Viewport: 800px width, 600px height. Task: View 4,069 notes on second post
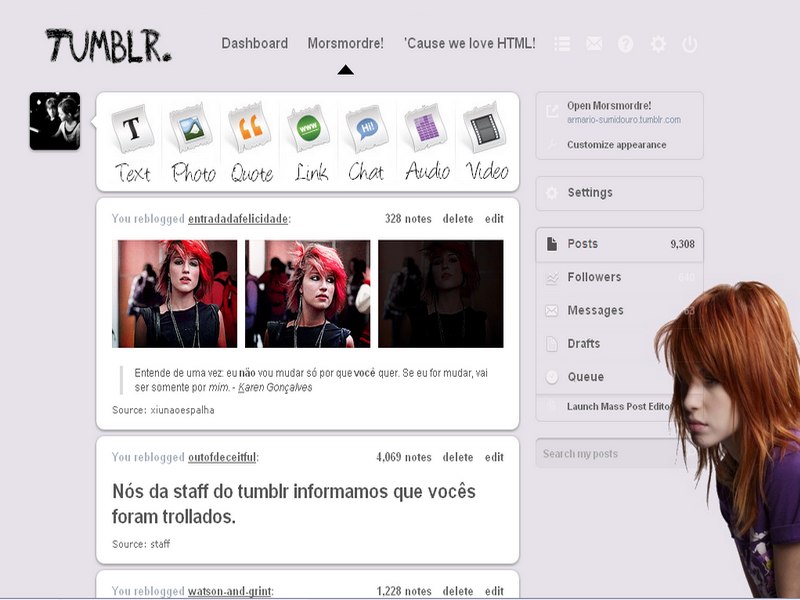pos(404,457)
